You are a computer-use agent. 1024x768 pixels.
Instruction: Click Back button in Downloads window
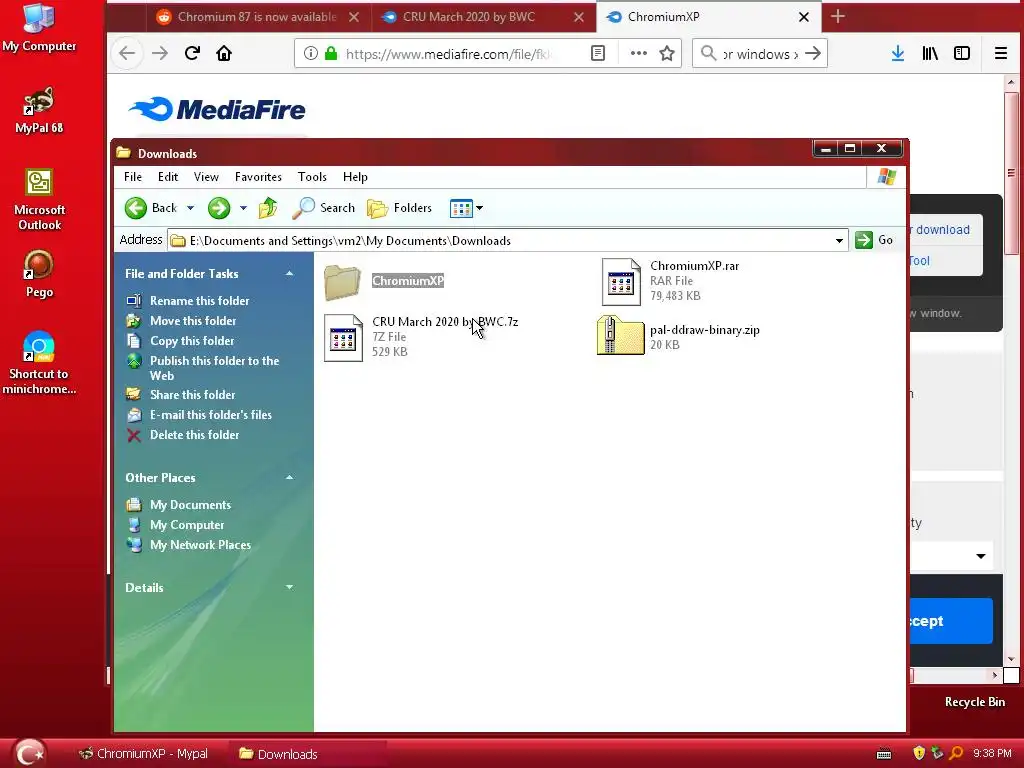click(x=151, y=208)
